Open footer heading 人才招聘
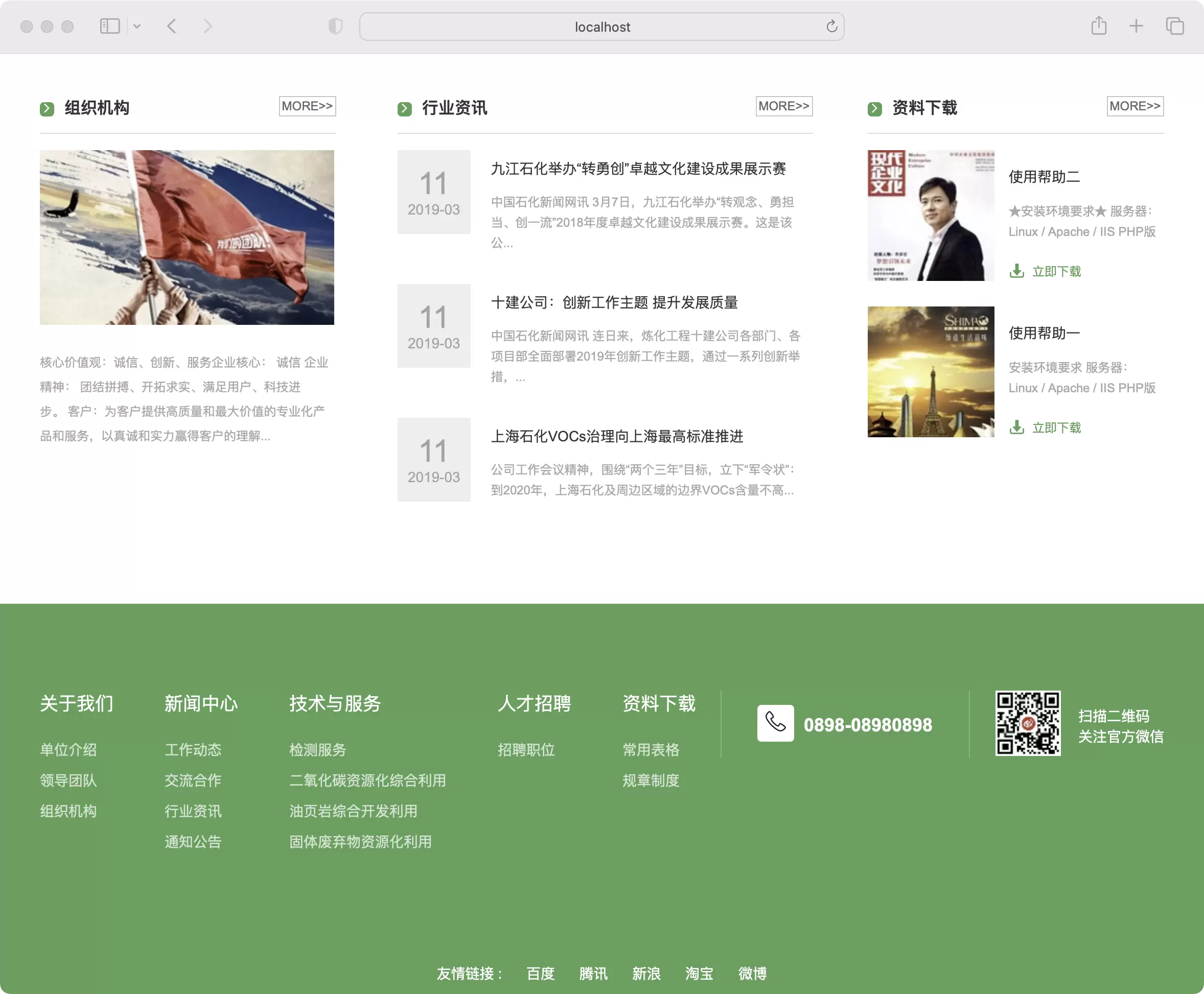 pos(535,704)
